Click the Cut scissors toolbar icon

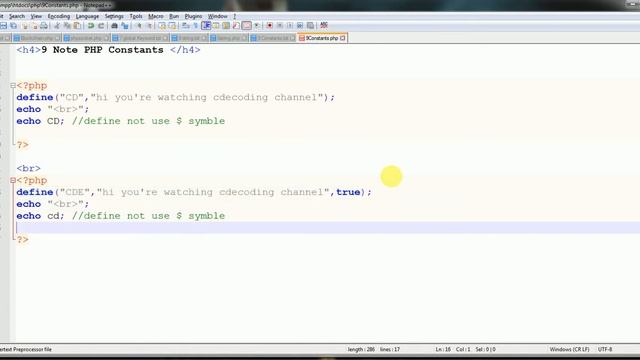pos(57,26)
